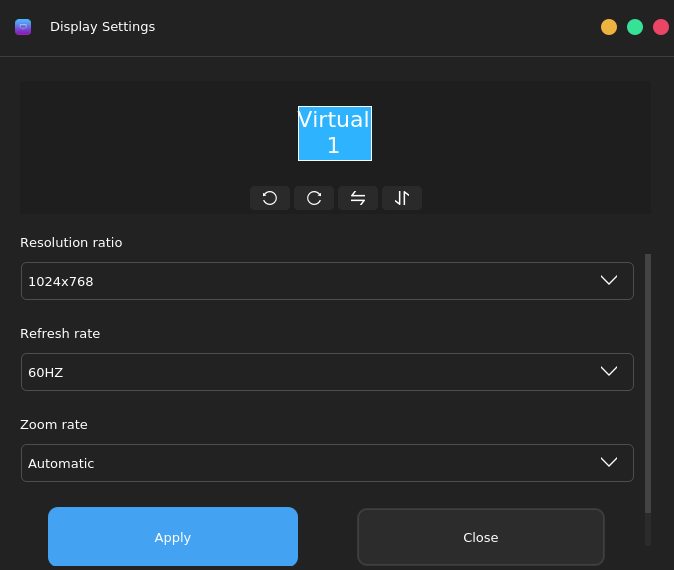Click the Display Settings title text

click(x=102, y=27)
